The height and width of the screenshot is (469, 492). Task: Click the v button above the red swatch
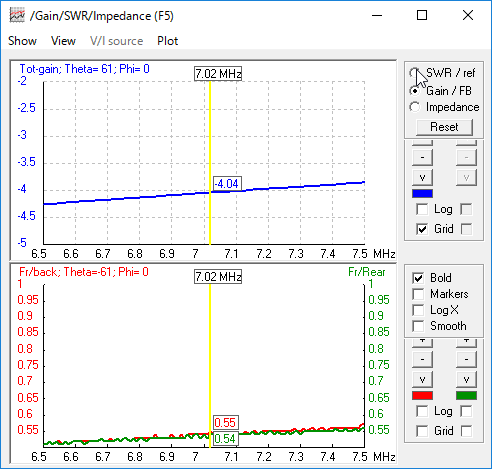point(422,379)
